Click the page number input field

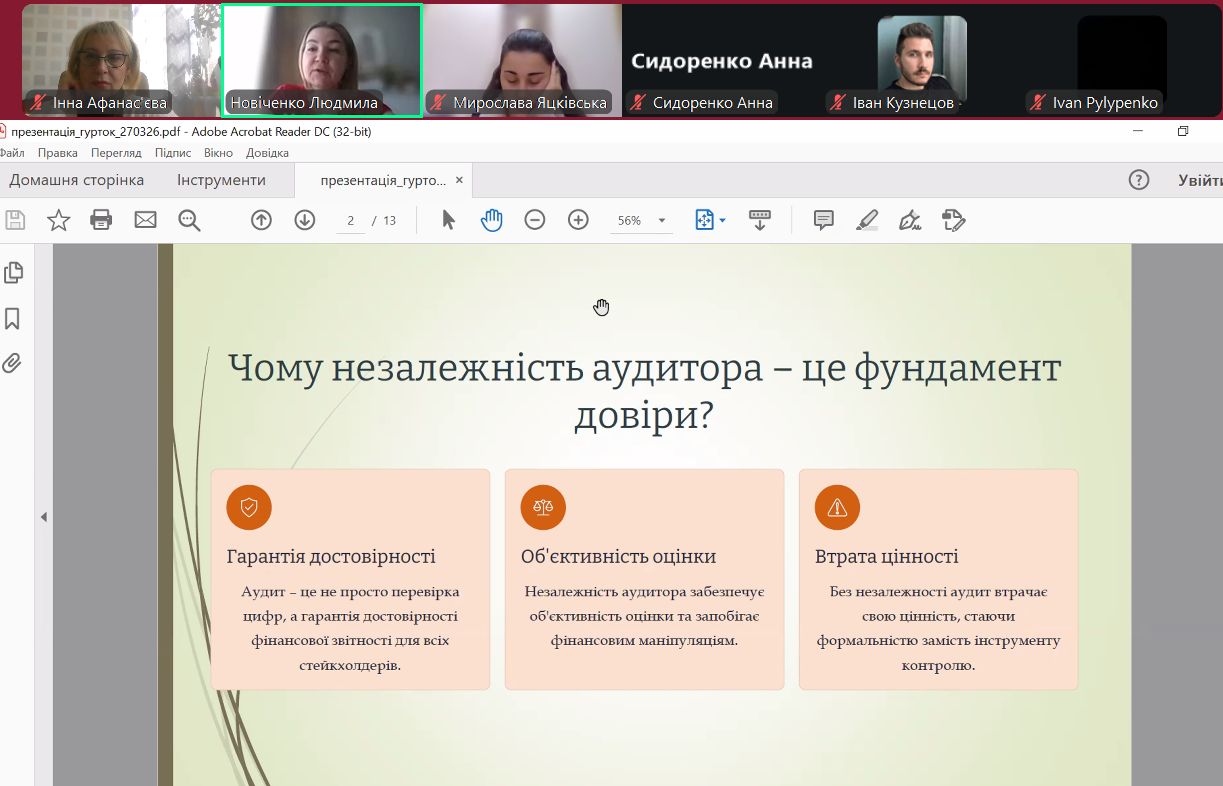click(351, 221)
